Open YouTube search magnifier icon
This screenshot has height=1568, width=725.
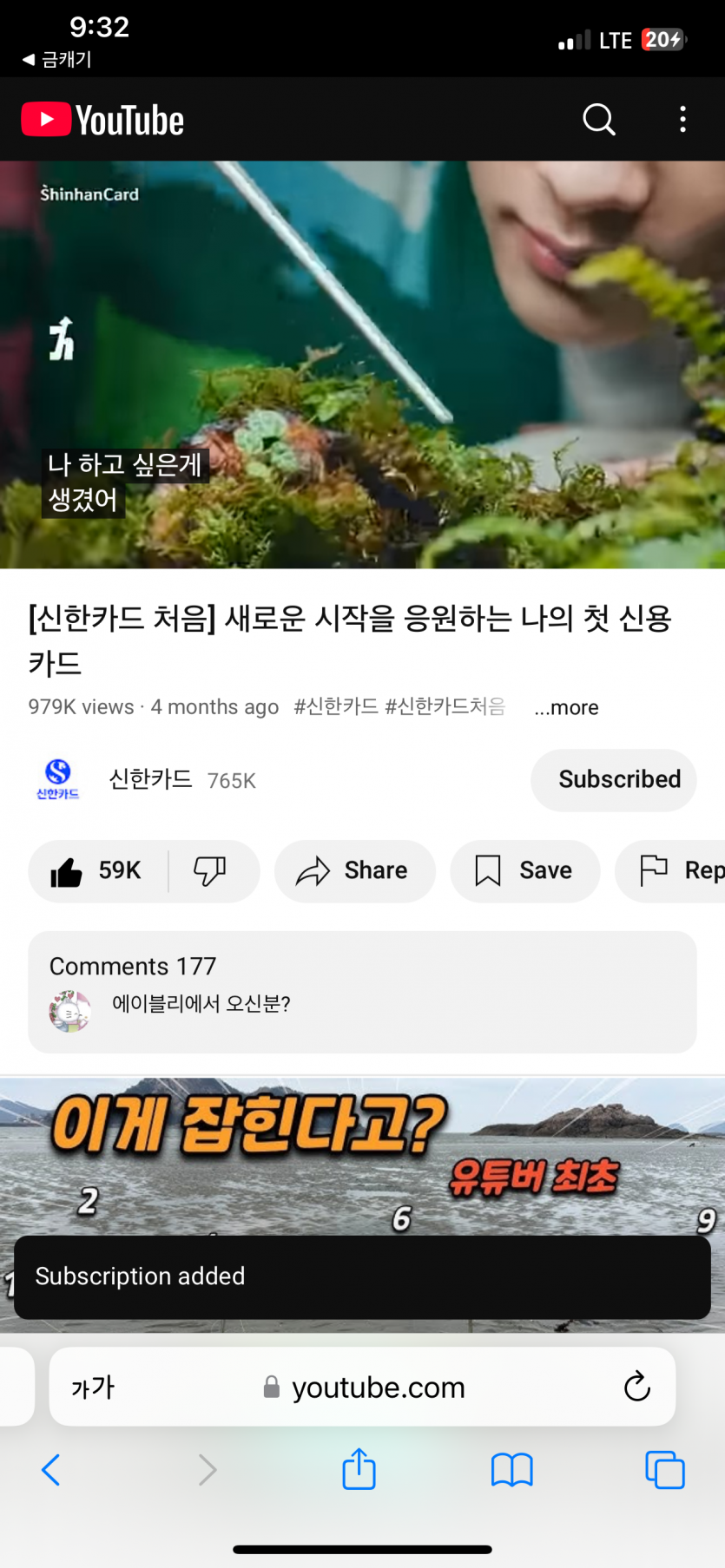tap(599, 120)
